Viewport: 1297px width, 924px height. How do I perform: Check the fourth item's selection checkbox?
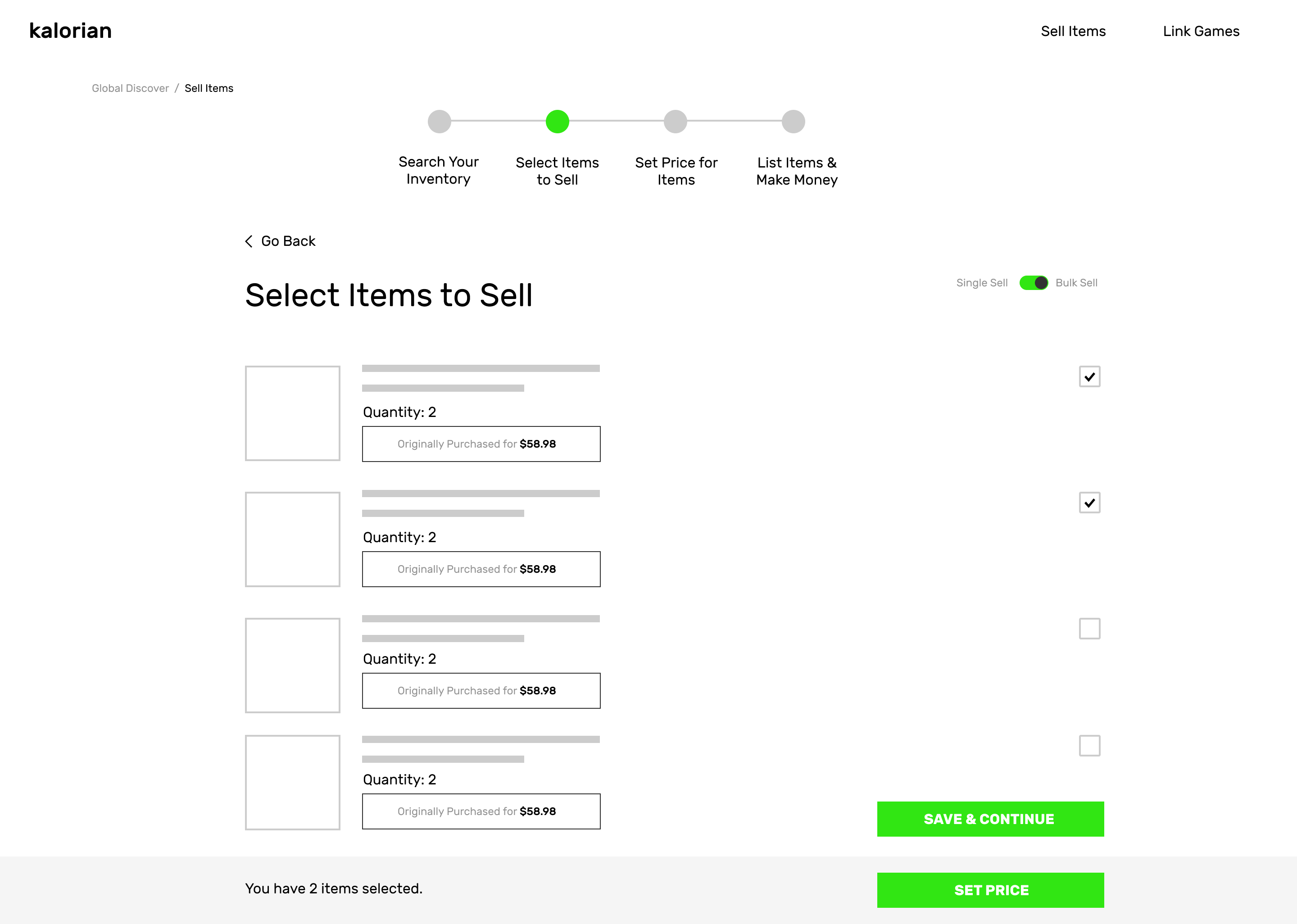[1089, 745]
